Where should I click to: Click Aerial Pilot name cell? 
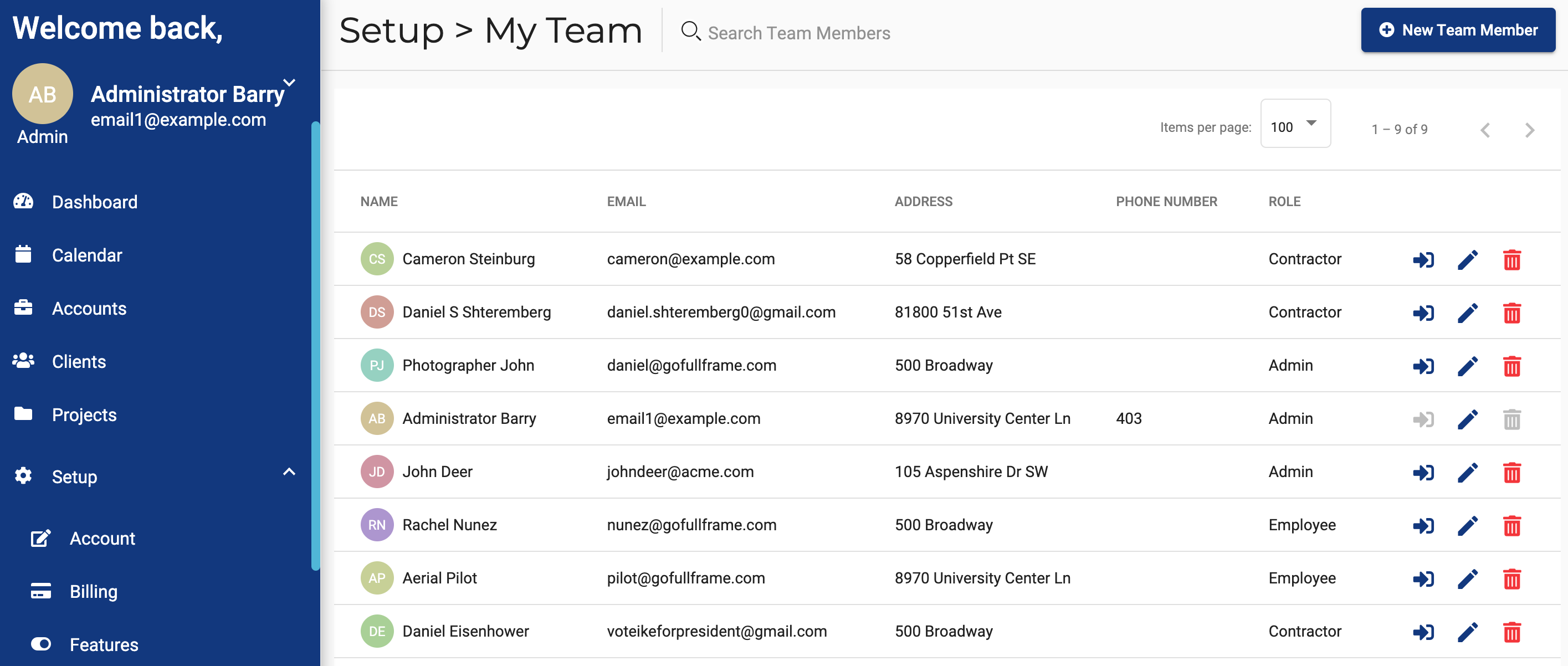click(x=439, y=578)
